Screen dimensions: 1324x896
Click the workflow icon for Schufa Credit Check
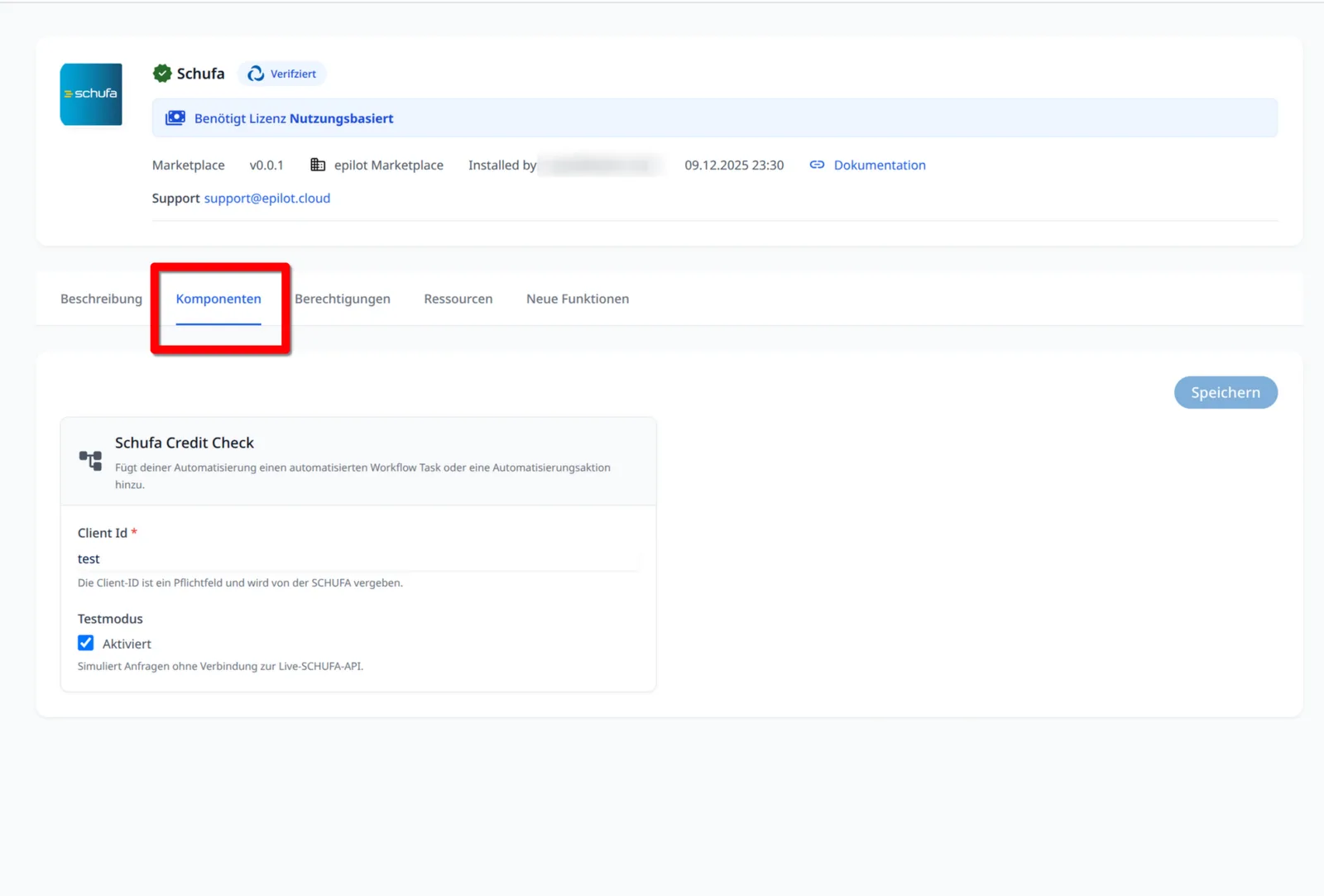90,460
